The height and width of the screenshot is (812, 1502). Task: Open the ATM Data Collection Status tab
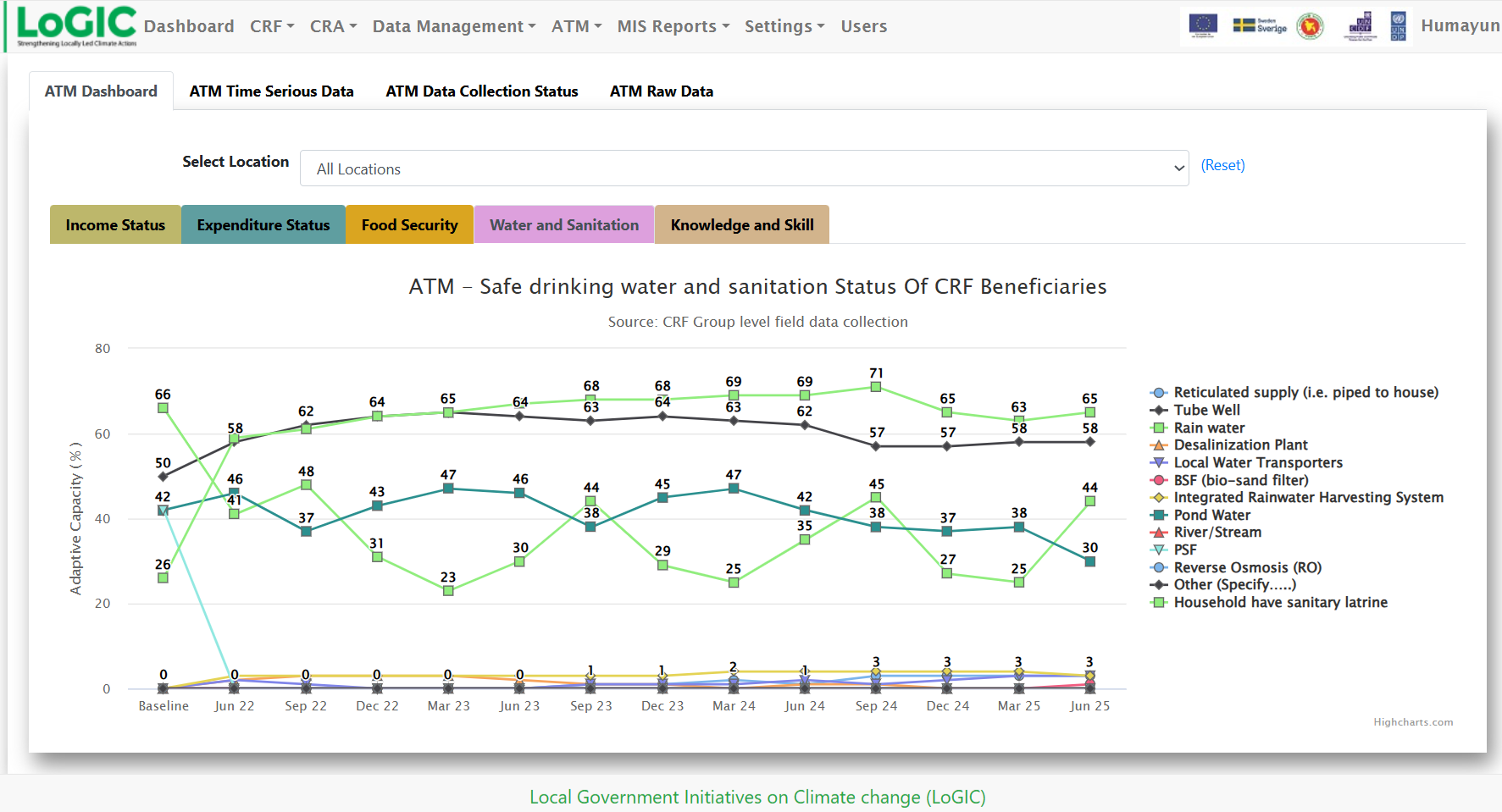coord(481,91)
